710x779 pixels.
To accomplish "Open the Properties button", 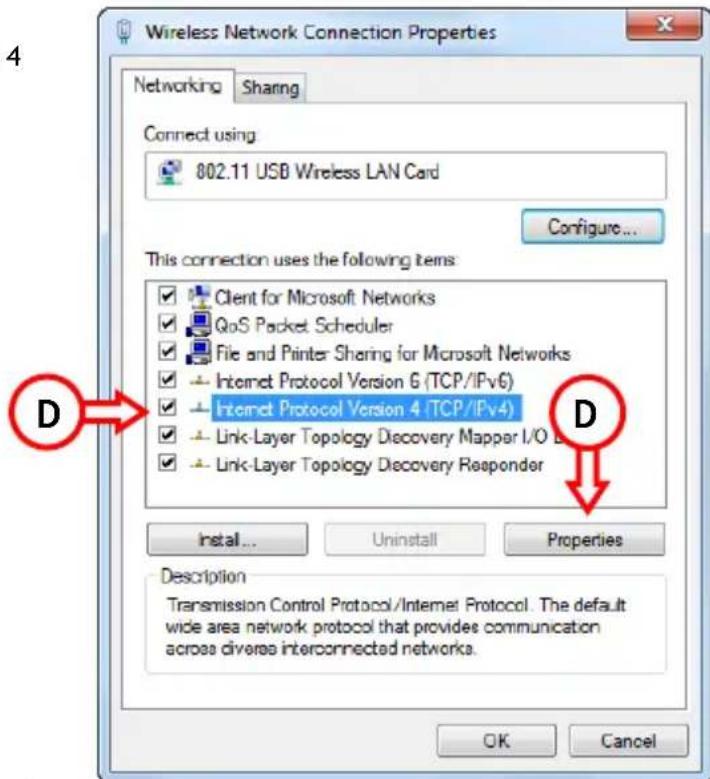I will 584,540.
